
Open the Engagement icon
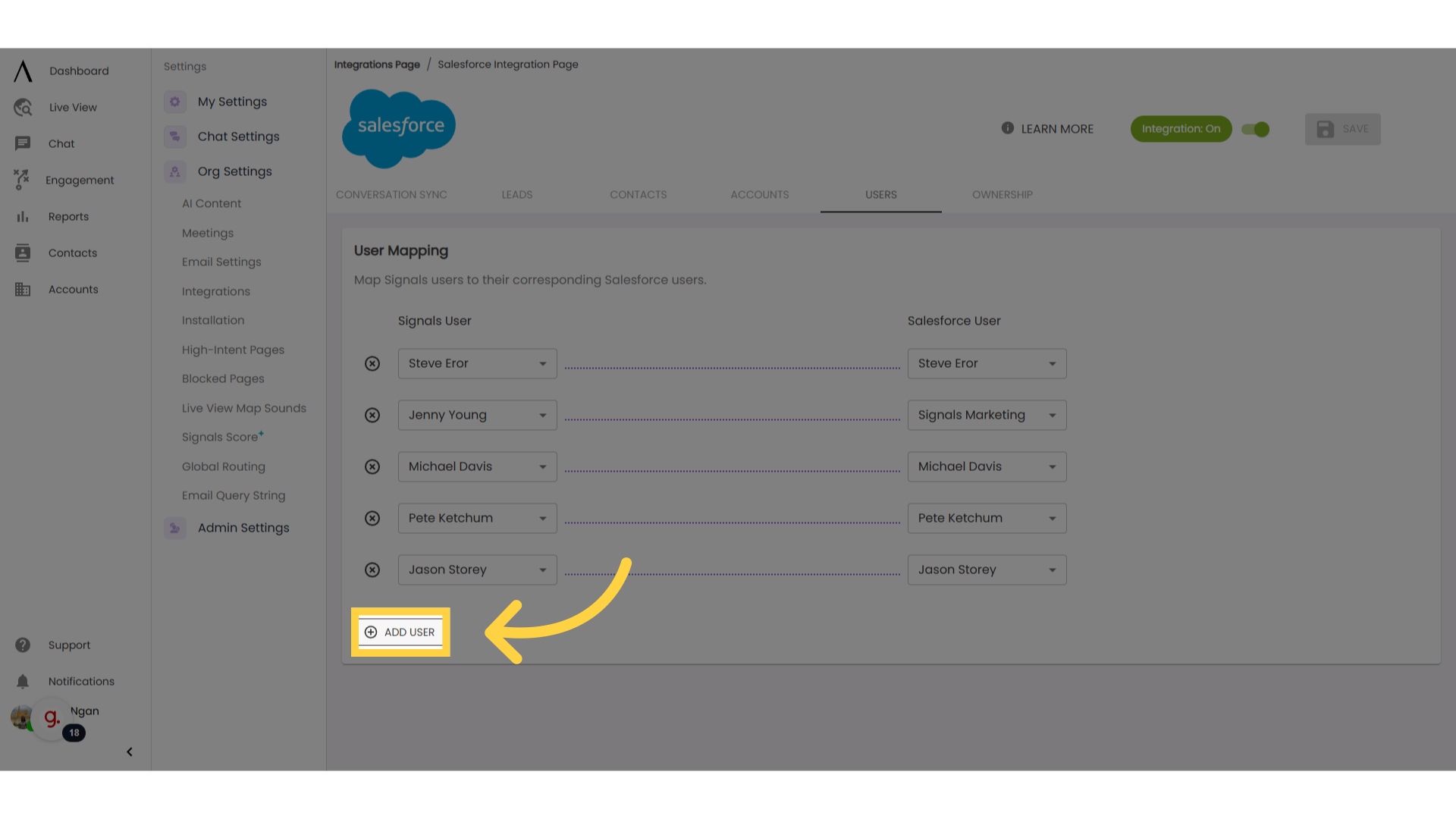click(21, 180)
